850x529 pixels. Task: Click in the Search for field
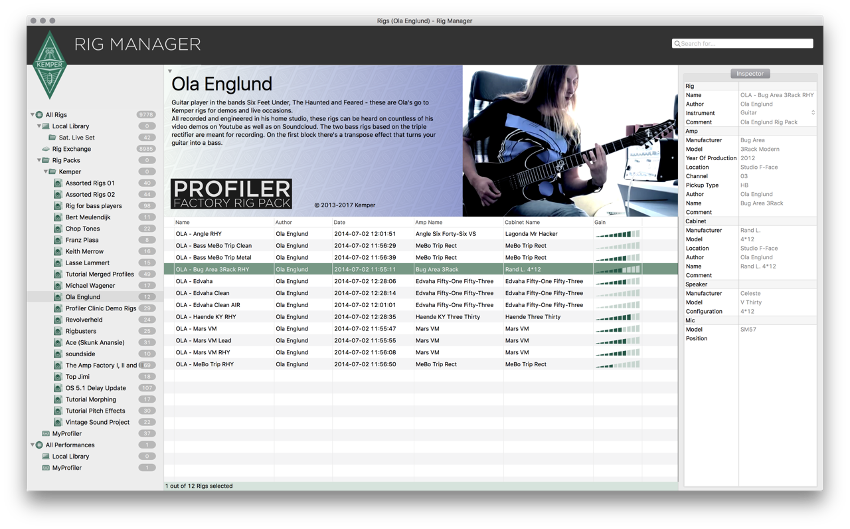(x=742, y=43)
